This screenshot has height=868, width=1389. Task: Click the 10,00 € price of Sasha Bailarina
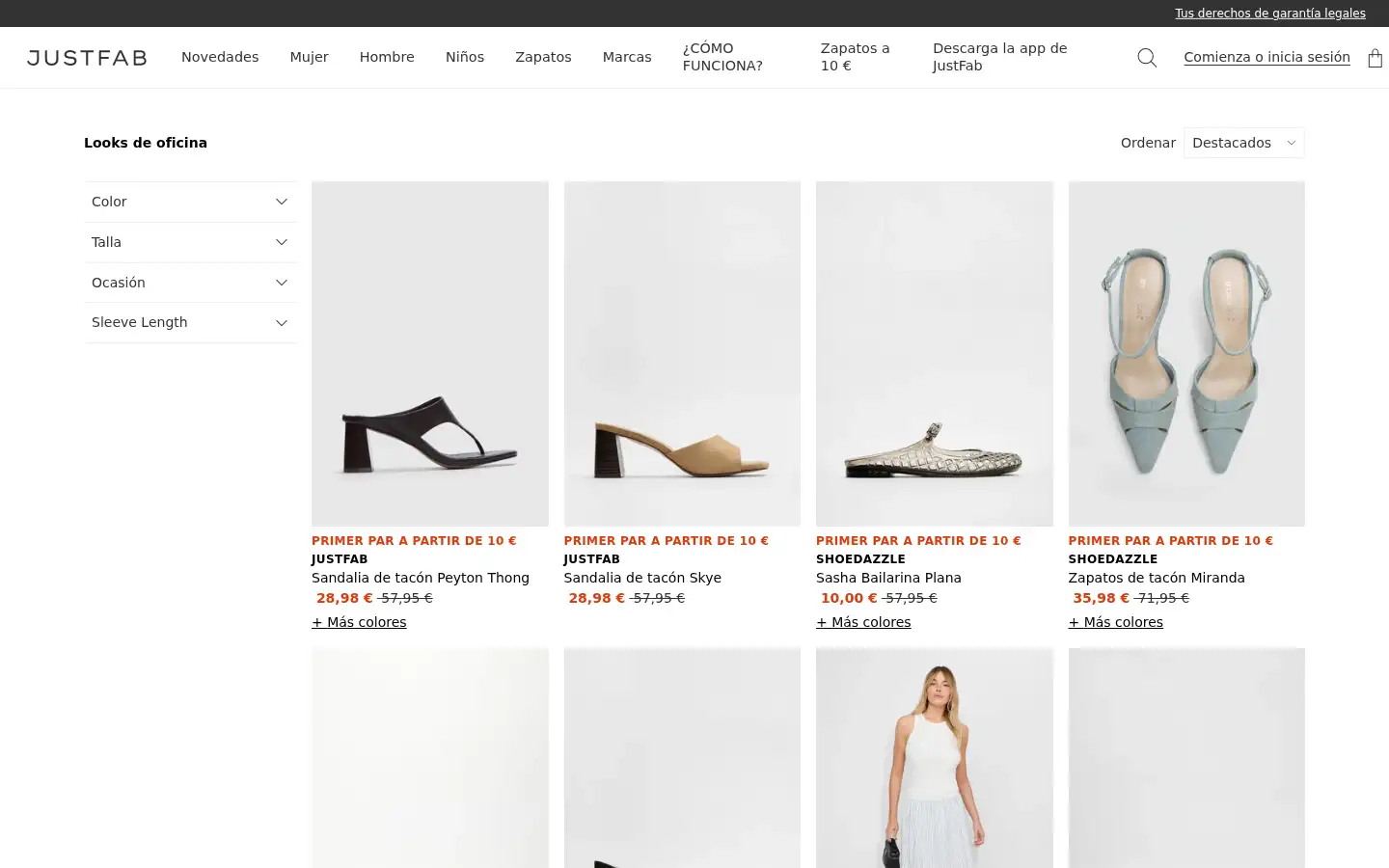pos(849,598)
